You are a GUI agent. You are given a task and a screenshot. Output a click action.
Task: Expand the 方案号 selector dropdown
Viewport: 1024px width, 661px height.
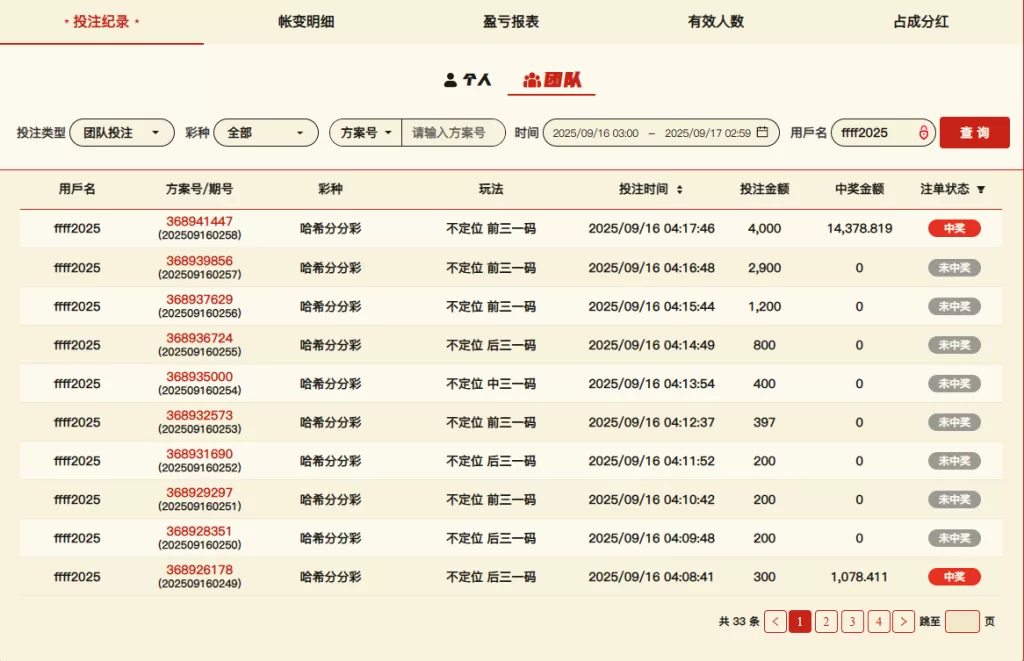[366, 133]
